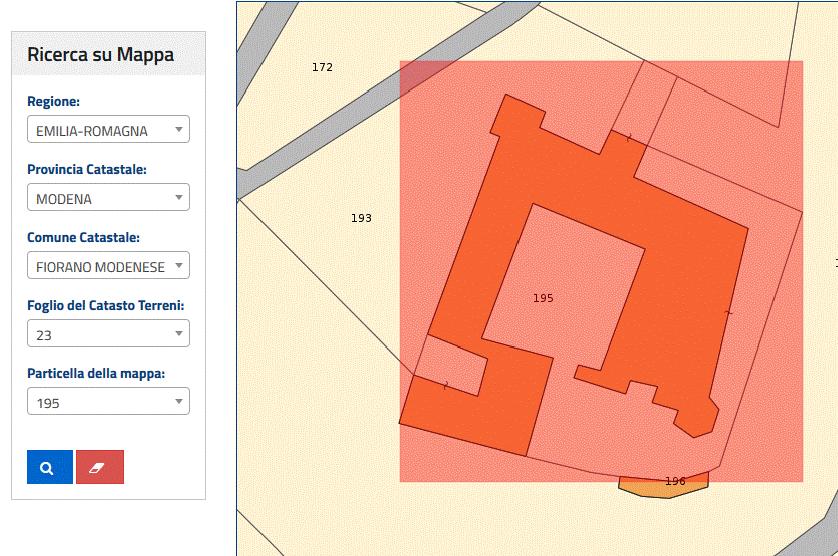The height and width of the screenshot is (556, 838).
Task: Click parcel label 172 on the map
Action: click(x=322, y=67)
